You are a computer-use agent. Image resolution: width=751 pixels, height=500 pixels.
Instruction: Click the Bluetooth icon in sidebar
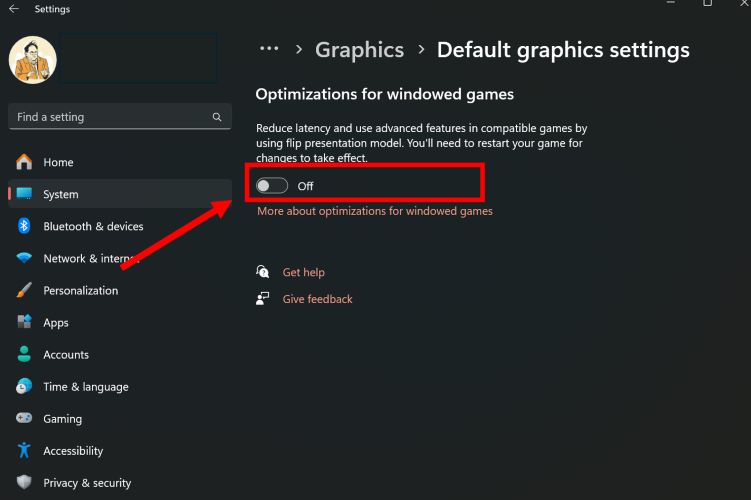coord(24,226)
